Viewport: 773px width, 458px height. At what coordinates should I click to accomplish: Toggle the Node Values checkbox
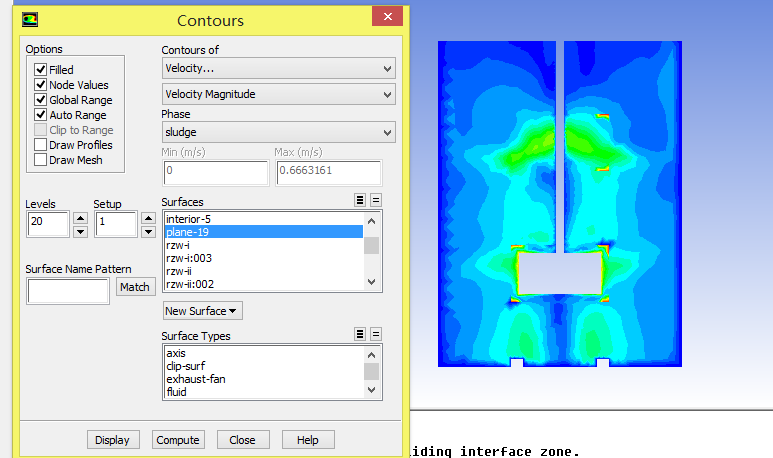pos(40,85)
